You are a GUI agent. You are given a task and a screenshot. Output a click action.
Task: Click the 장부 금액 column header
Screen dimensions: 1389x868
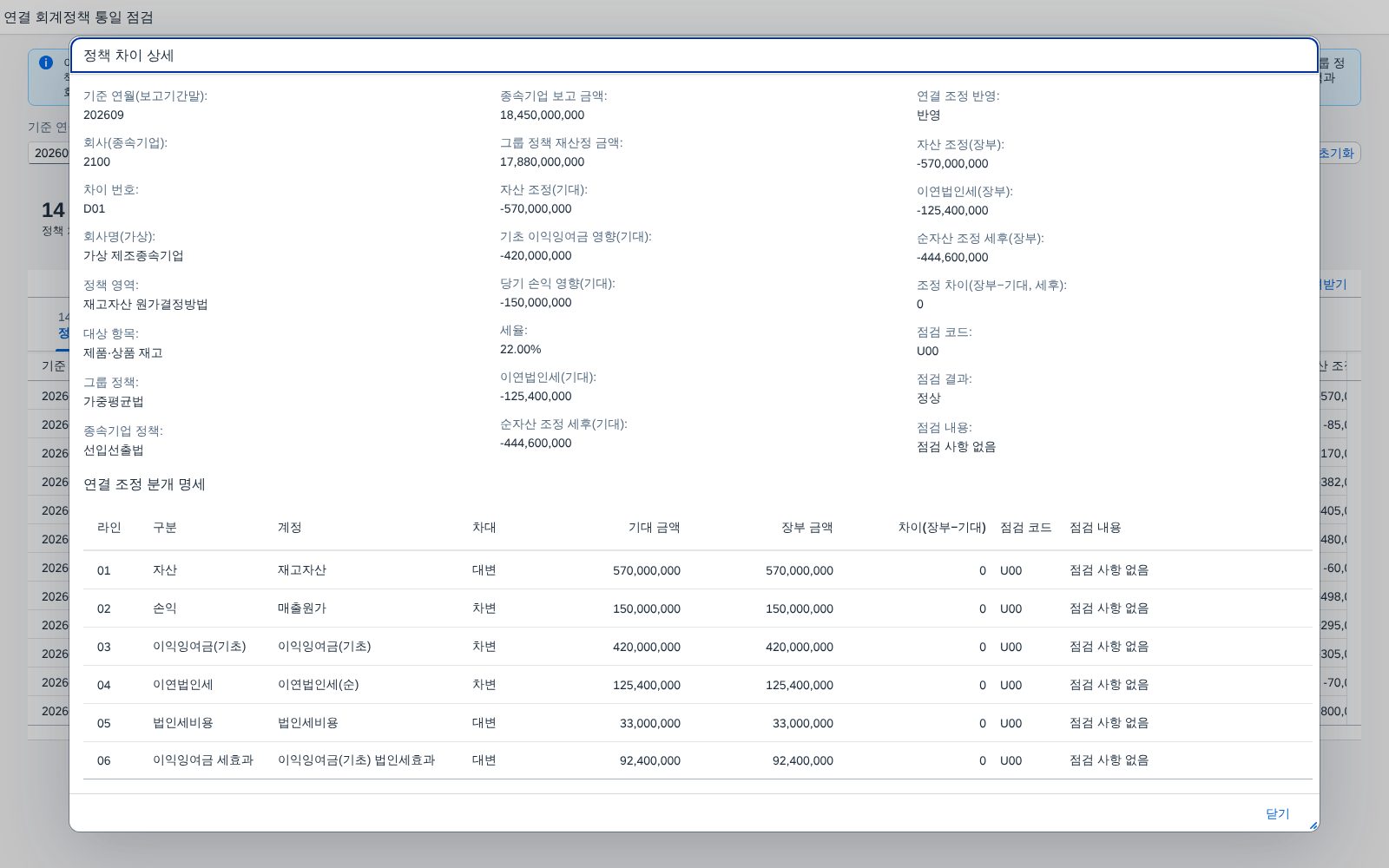click(x=806, y=528)
